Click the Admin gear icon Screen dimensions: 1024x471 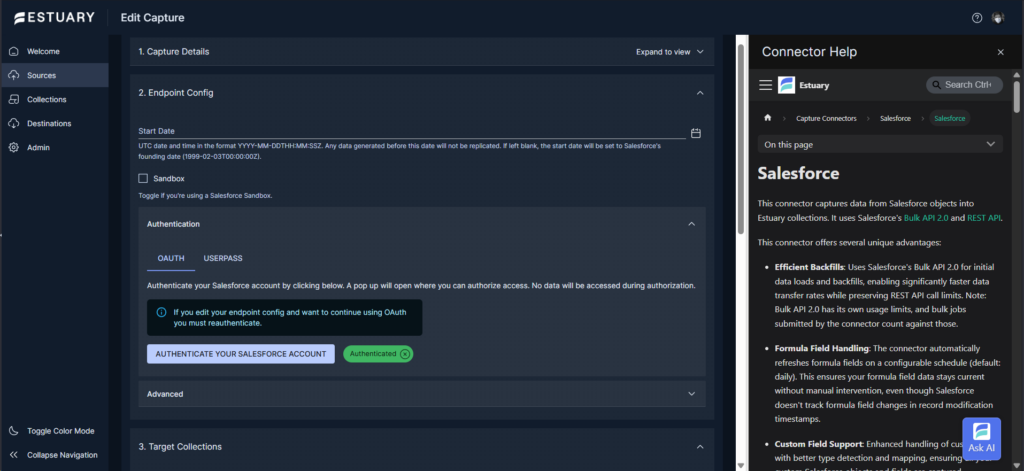point(14,148)
